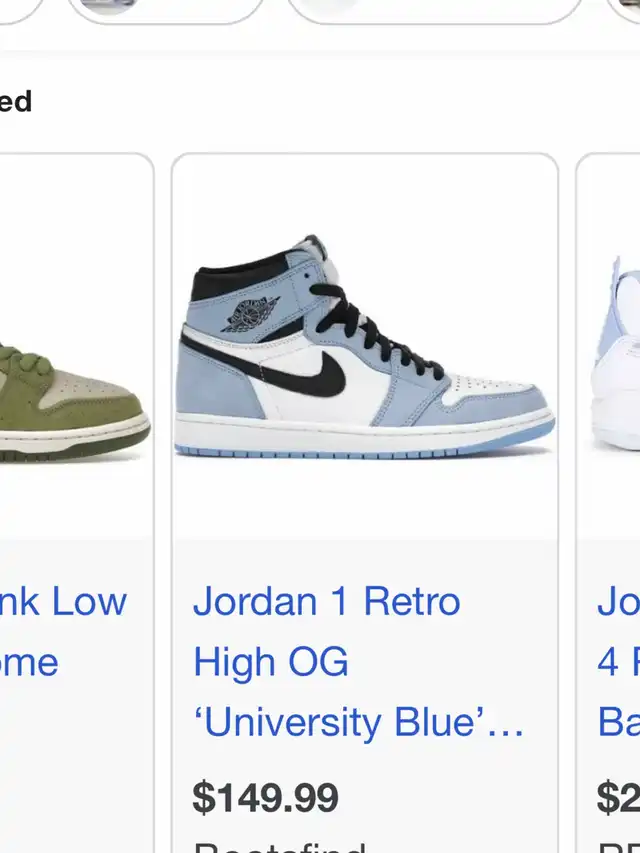The image size is (640, 853).
Task: Click the cut-off price in right card
Action: 619,798
